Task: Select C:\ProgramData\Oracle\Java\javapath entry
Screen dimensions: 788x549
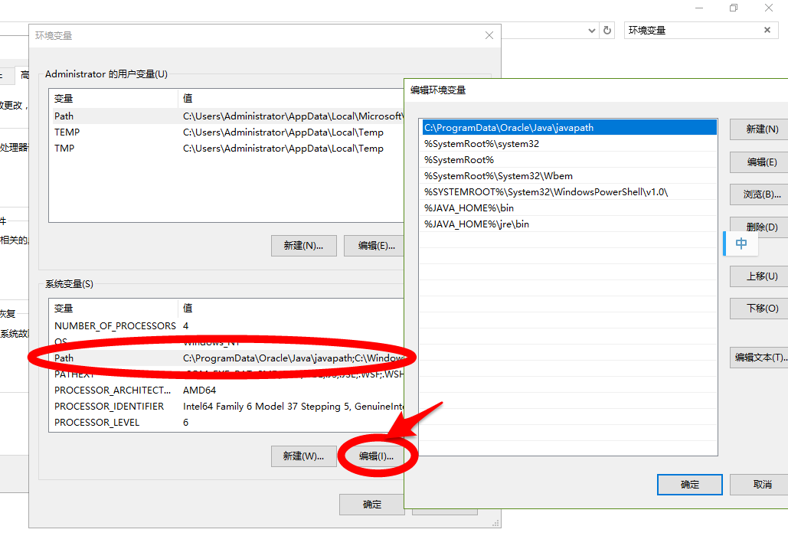Action: pyautogui.click(x=567, y=128)
